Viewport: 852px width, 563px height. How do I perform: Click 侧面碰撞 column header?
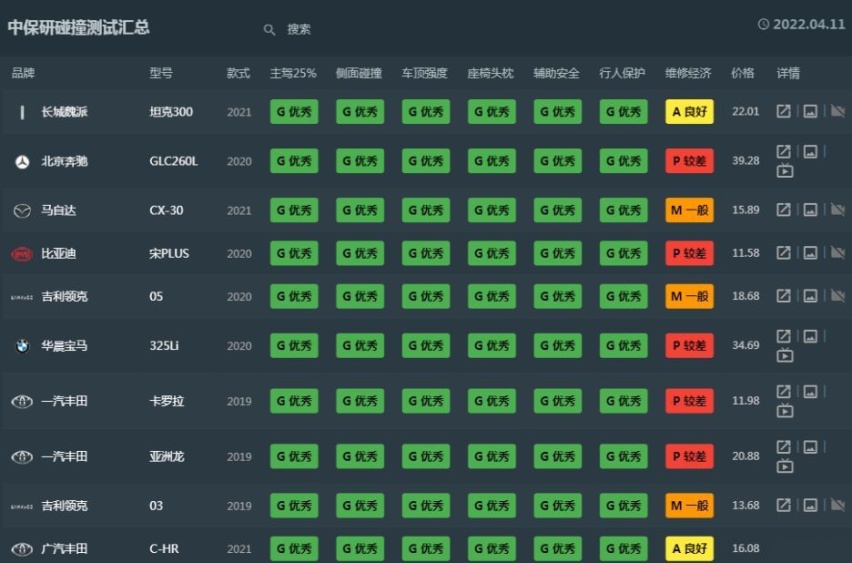click(359, 73)
